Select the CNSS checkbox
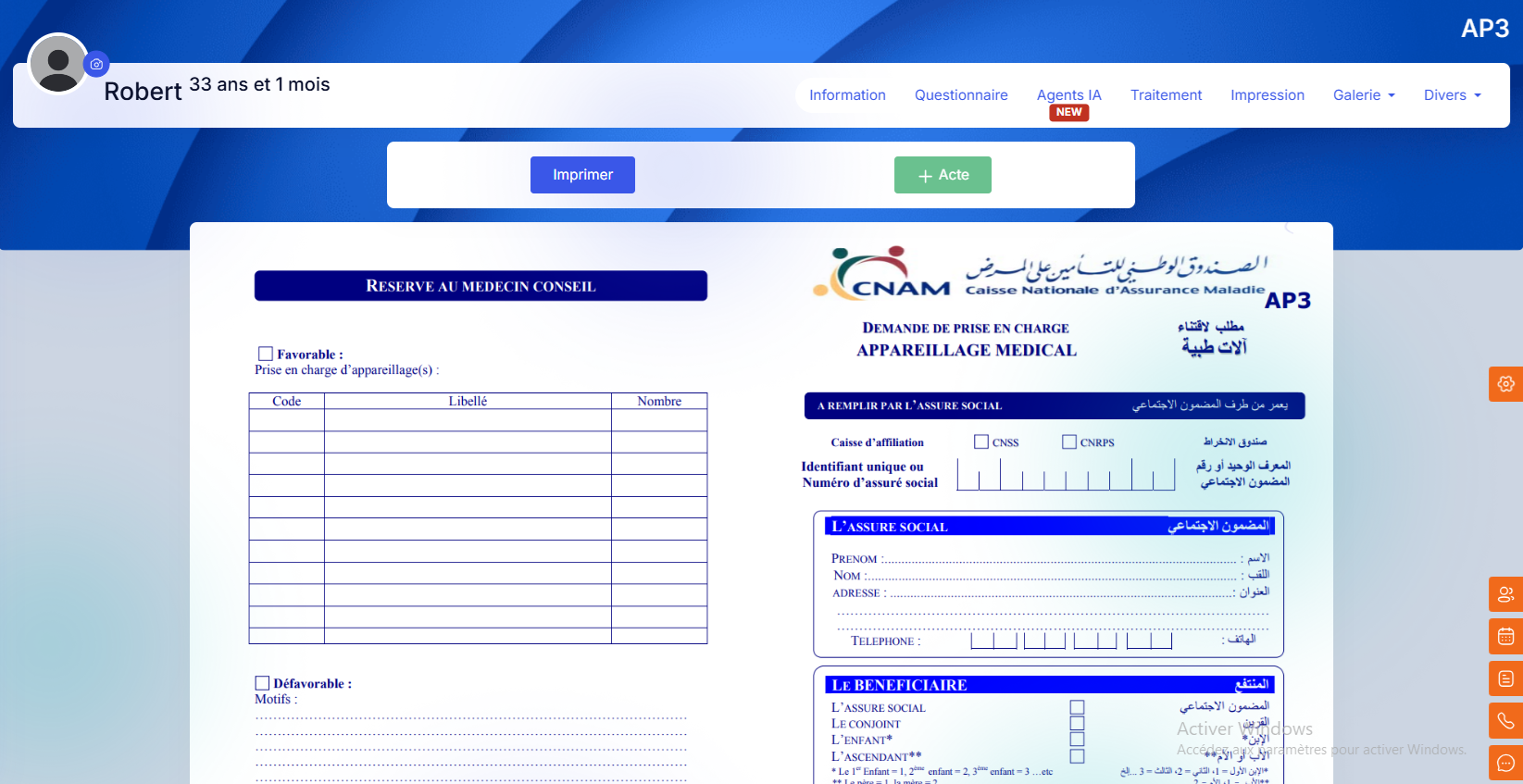 981,442
